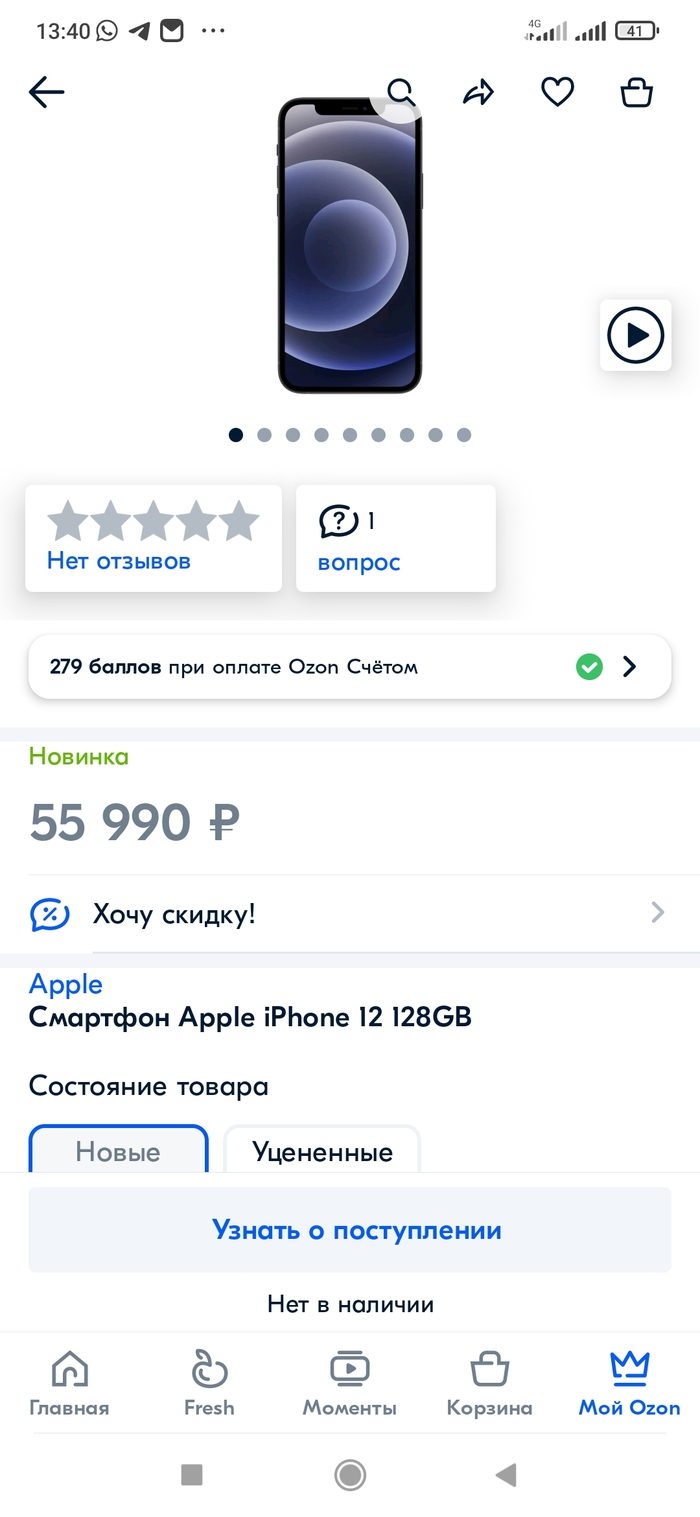Expand Ozon Счёт points banner chevron
700x1517 pixels.
coord(630,667)
